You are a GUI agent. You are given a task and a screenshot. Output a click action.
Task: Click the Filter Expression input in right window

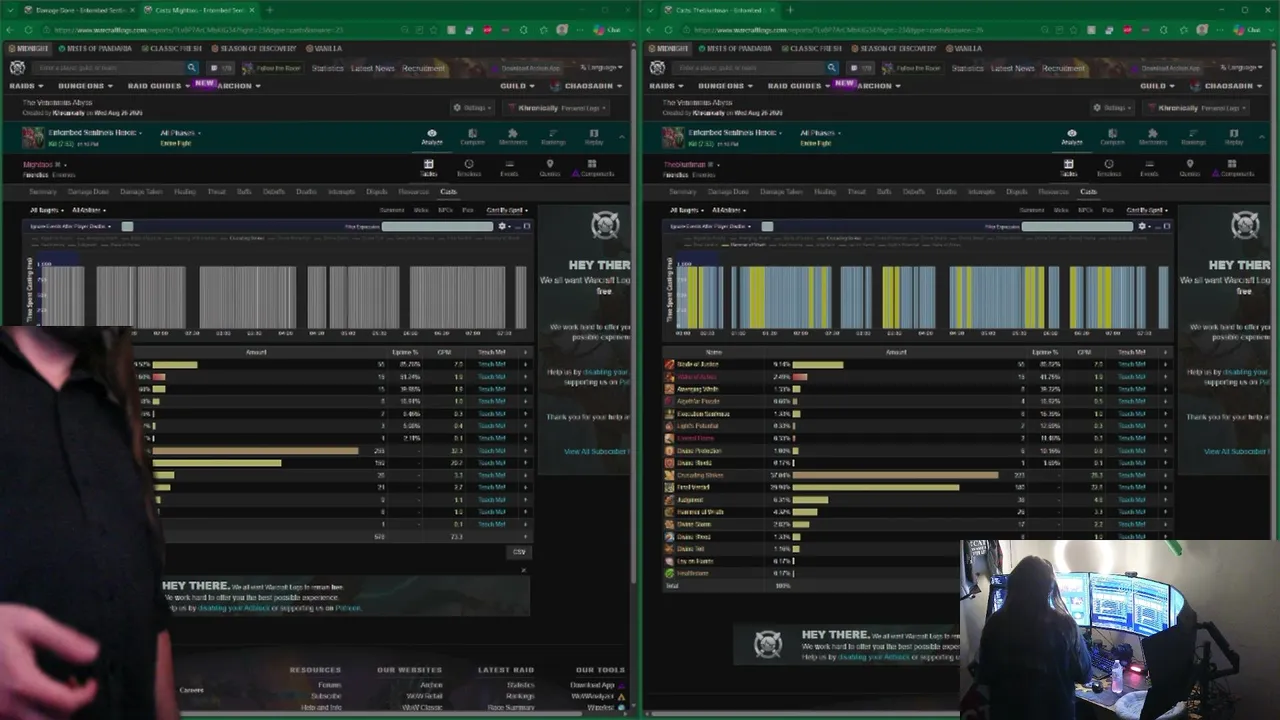1077,227
